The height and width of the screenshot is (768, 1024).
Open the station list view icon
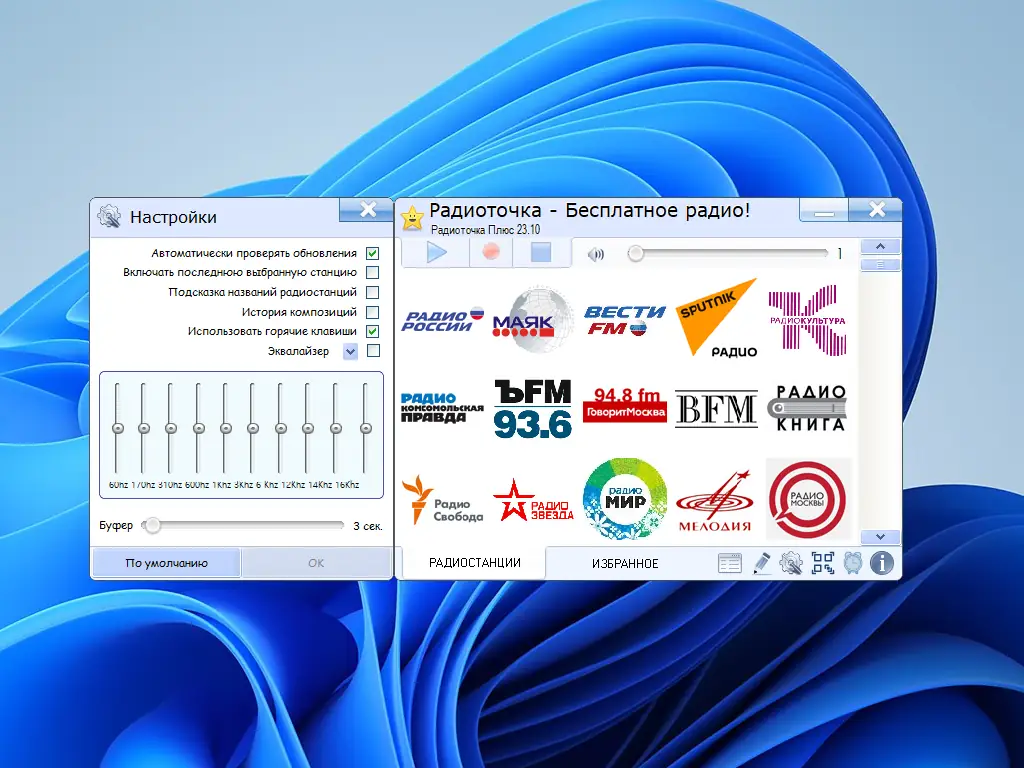click(729, 563)
